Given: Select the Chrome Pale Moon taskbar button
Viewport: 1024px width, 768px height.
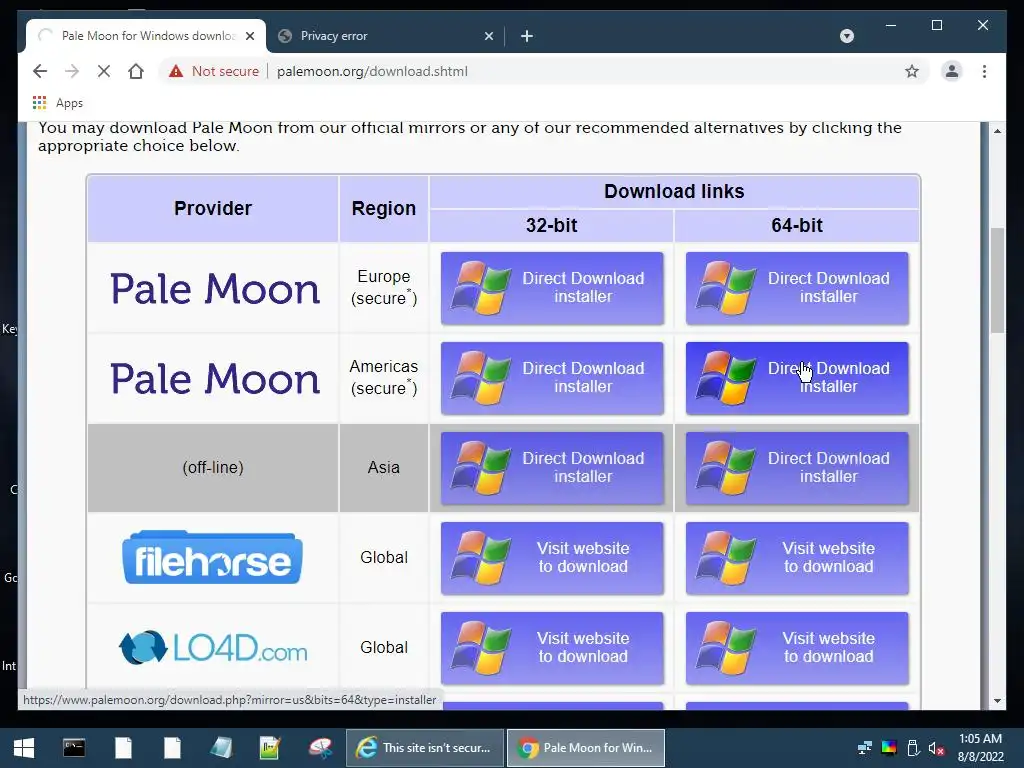Looking at the screenshot, I should [586, 748].
